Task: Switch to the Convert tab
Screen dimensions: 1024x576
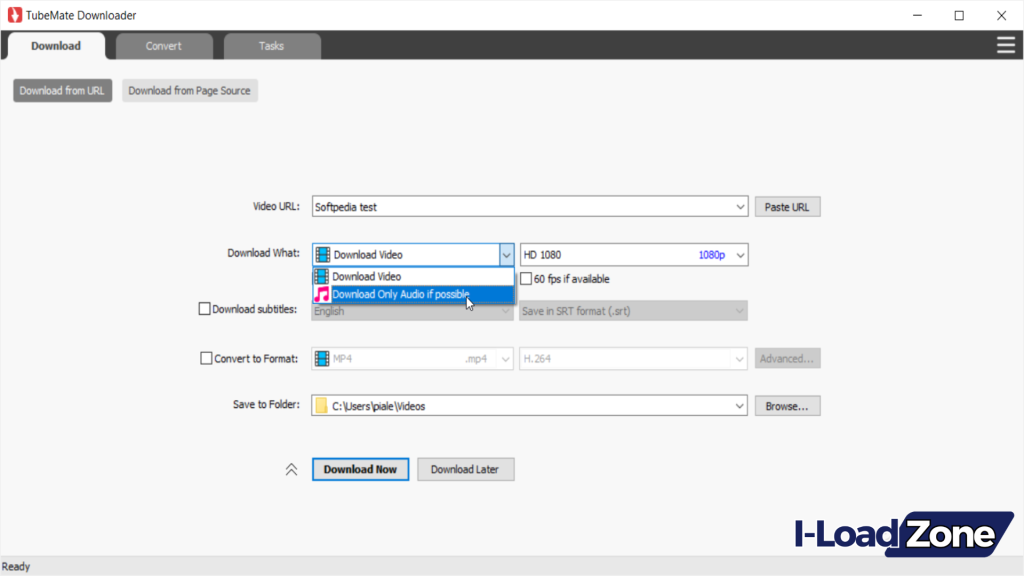Action: (163, 45)
